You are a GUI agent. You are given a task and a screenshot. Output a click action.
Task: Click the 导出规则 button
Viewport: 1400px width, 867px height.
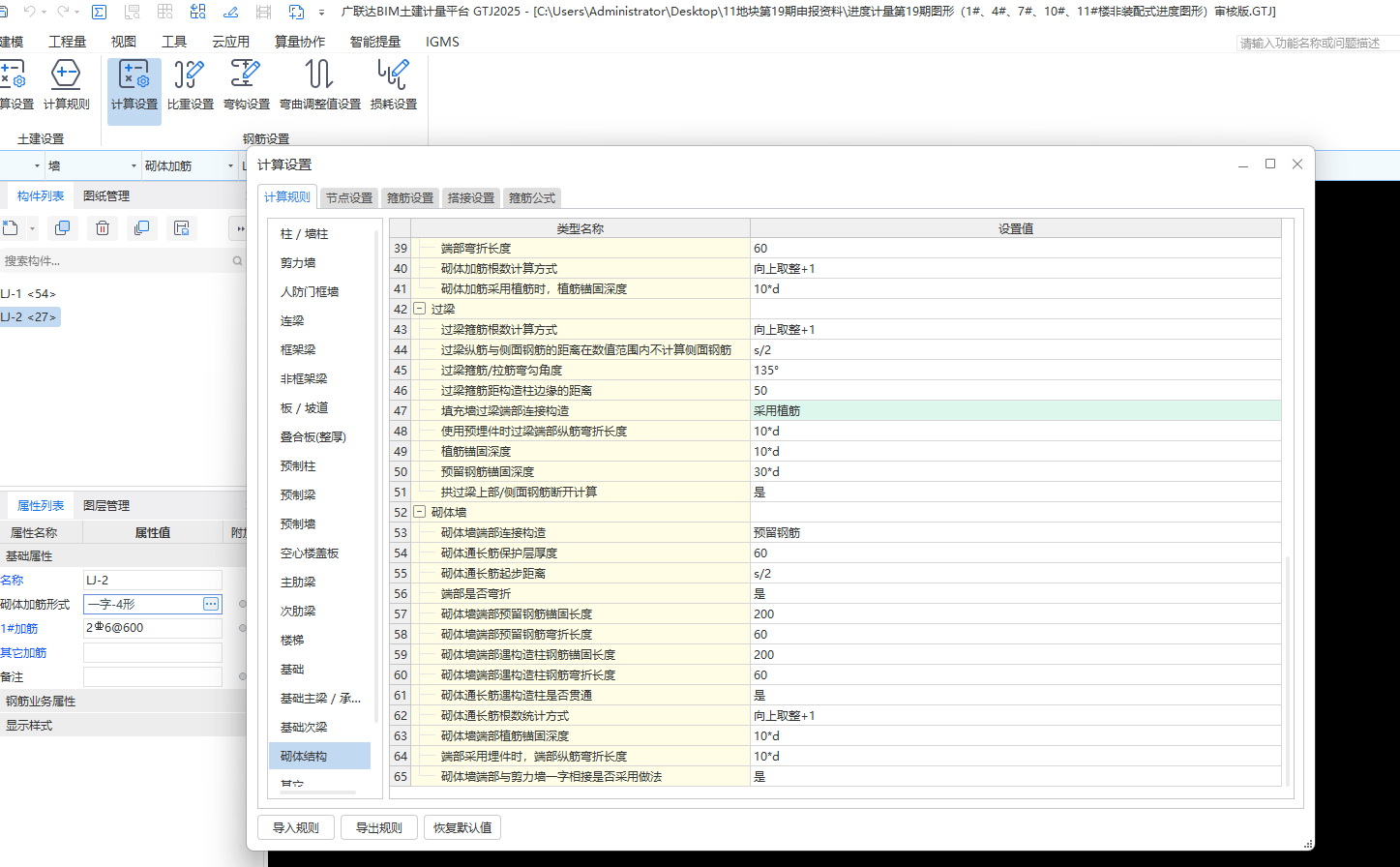tap(379, 827)
